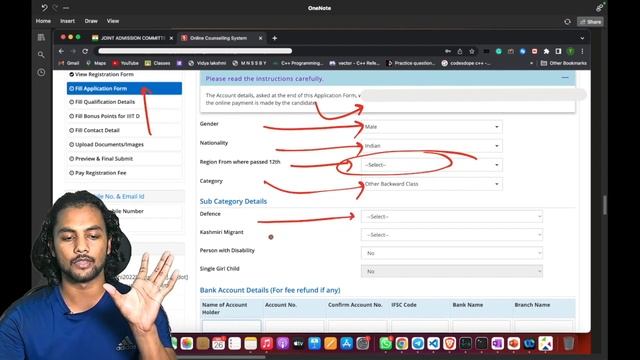Open the Grammarly extension icon
The width and height of the screenshot is (640, 360).
pyautogui.click(x=499, y=51)
